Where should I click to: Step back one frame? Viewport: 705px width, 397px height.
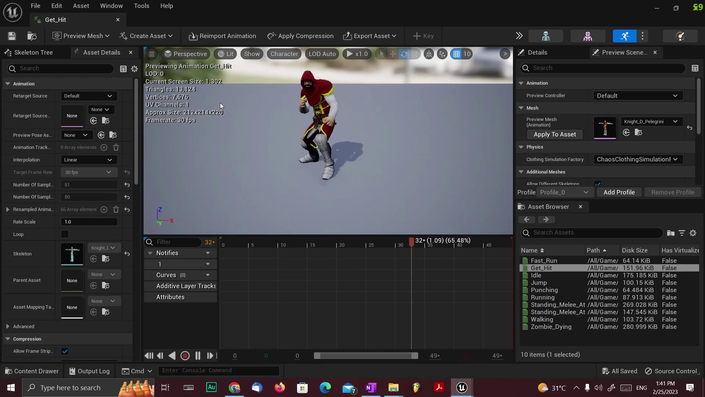point(161,356)
